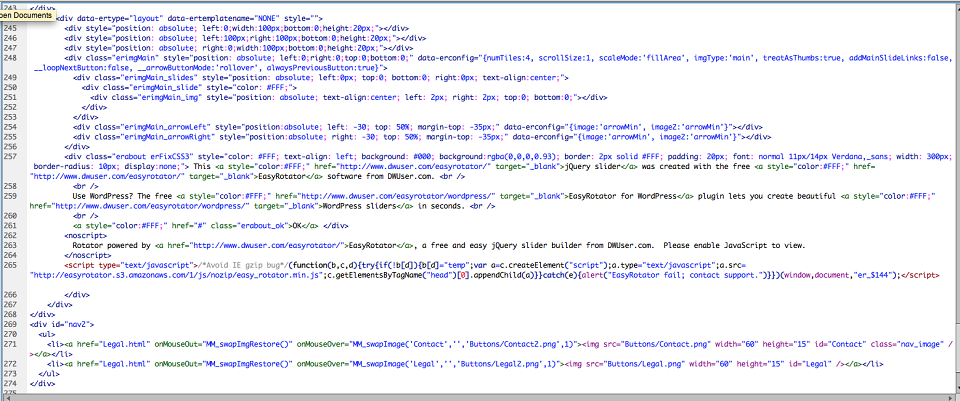Click line number 248 in the gutter
Viewport: 960px width, 401px height.
pos(10,58)
